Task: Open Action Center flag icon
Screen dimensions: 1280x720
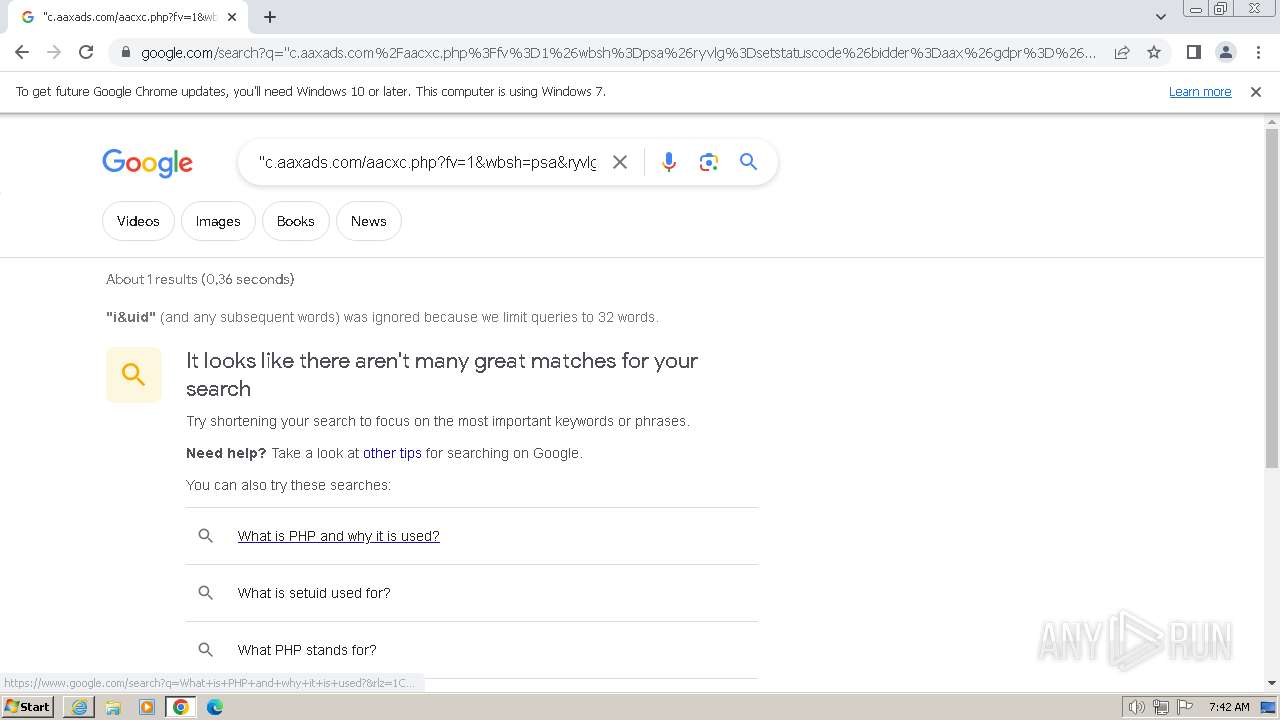Action: coord(1185,707)
